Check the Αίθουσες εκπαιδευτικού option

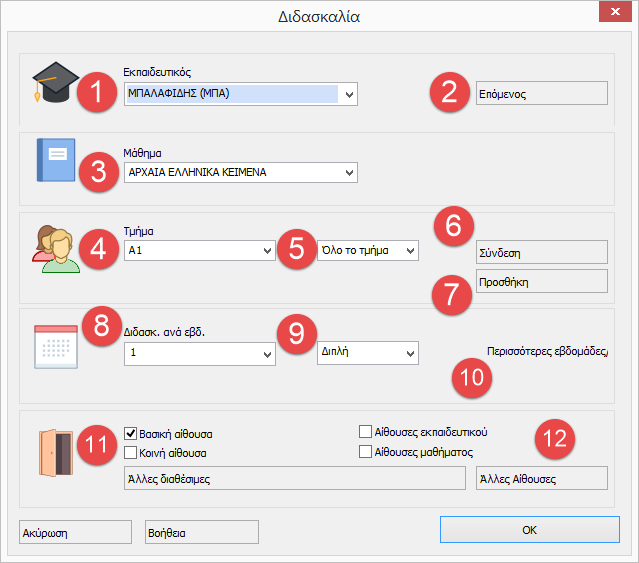(x=366, y=432)
